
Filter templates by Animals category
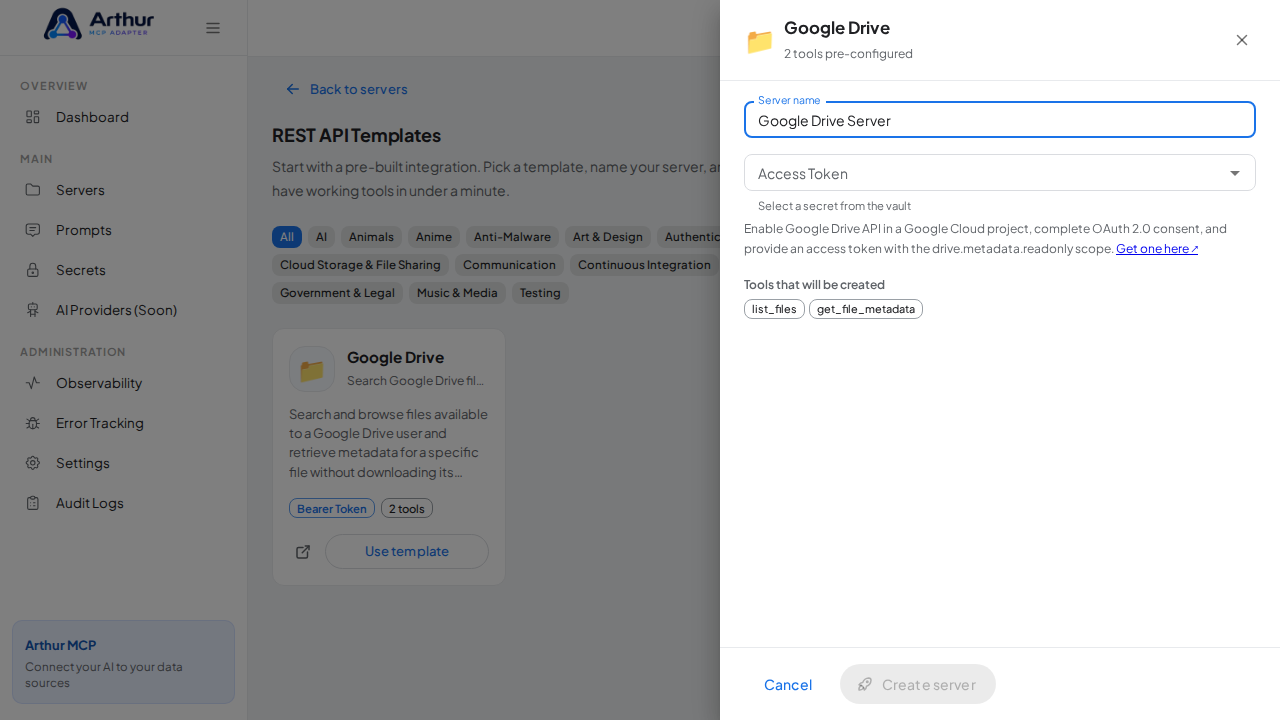tap(371, 237)
